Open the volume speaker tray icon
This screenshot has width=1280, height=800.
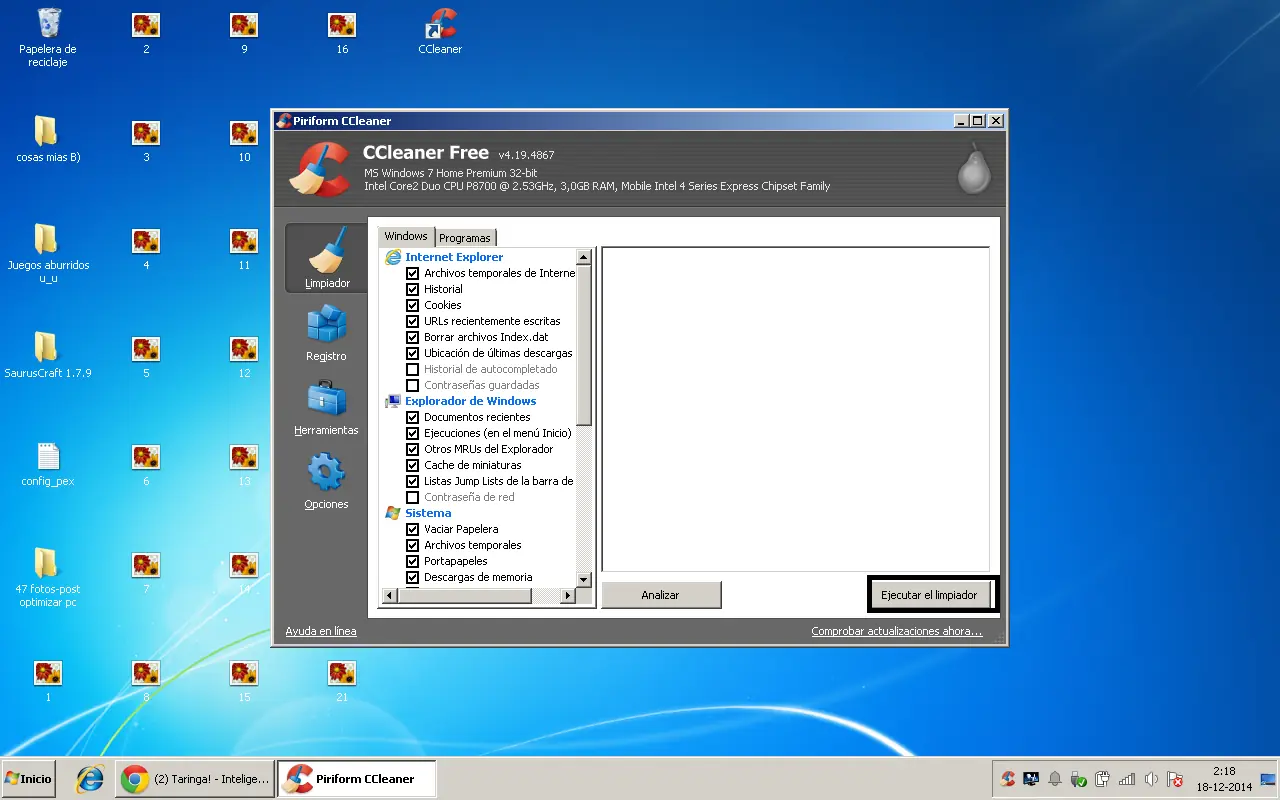coord(1151,779)
